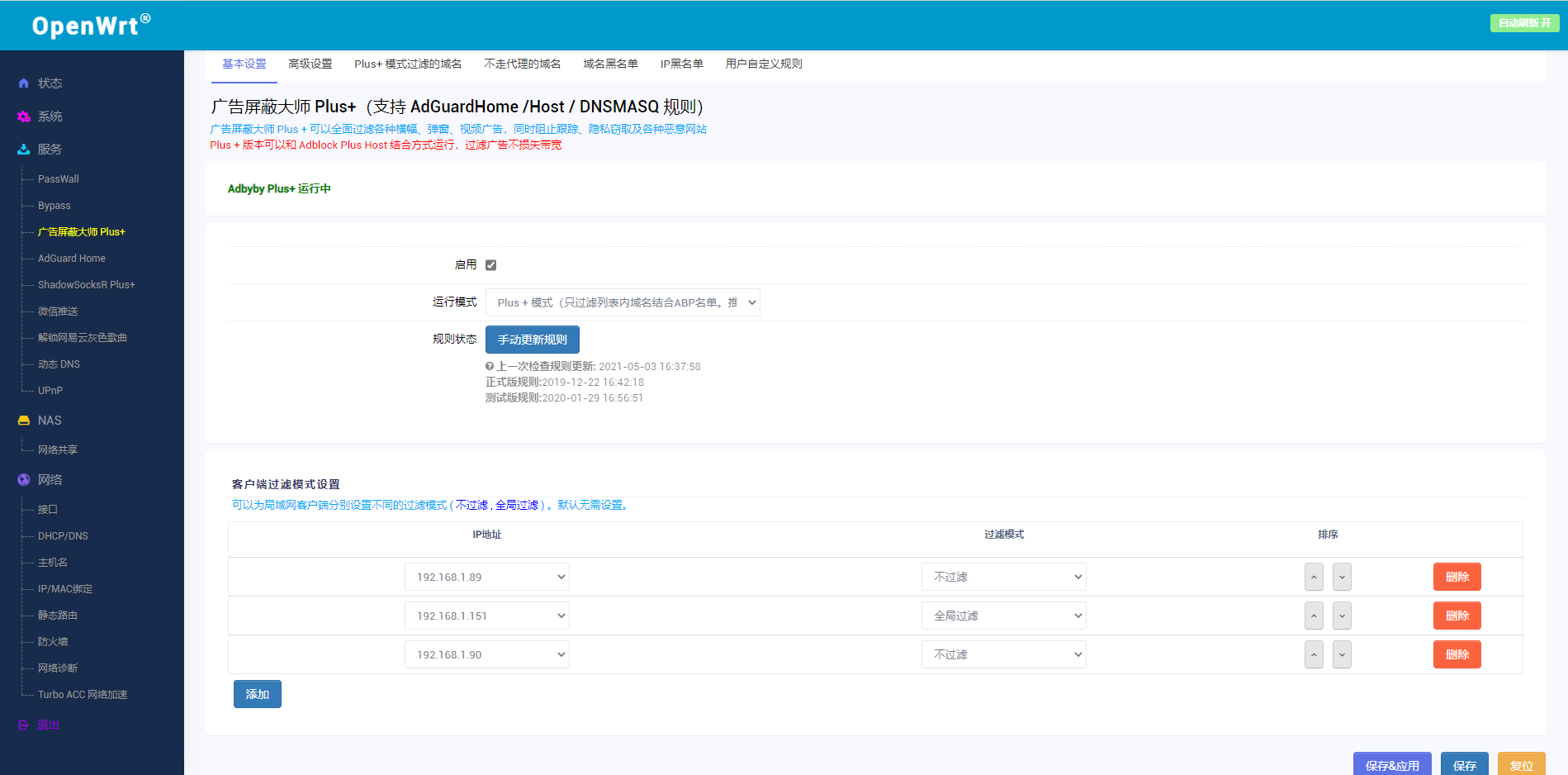The width and height of the screenshot is (1568, 775).
Task: Move 192.168.1.151 row up
Action: tap(1314, 616)
